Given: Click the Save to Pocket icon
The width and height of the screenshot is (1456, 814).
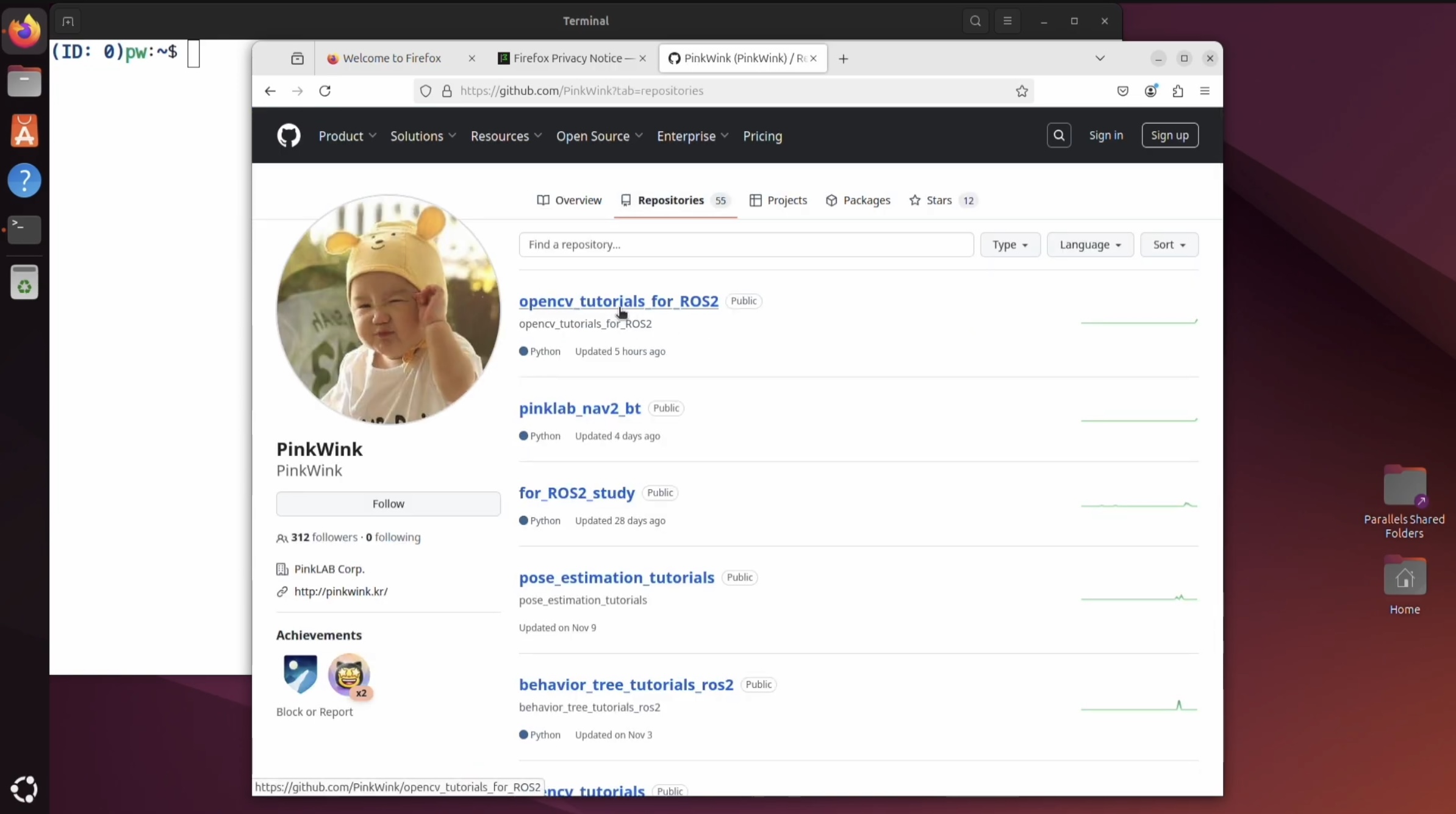Looking at the screenshot, I should click(x=1122, y=91).
